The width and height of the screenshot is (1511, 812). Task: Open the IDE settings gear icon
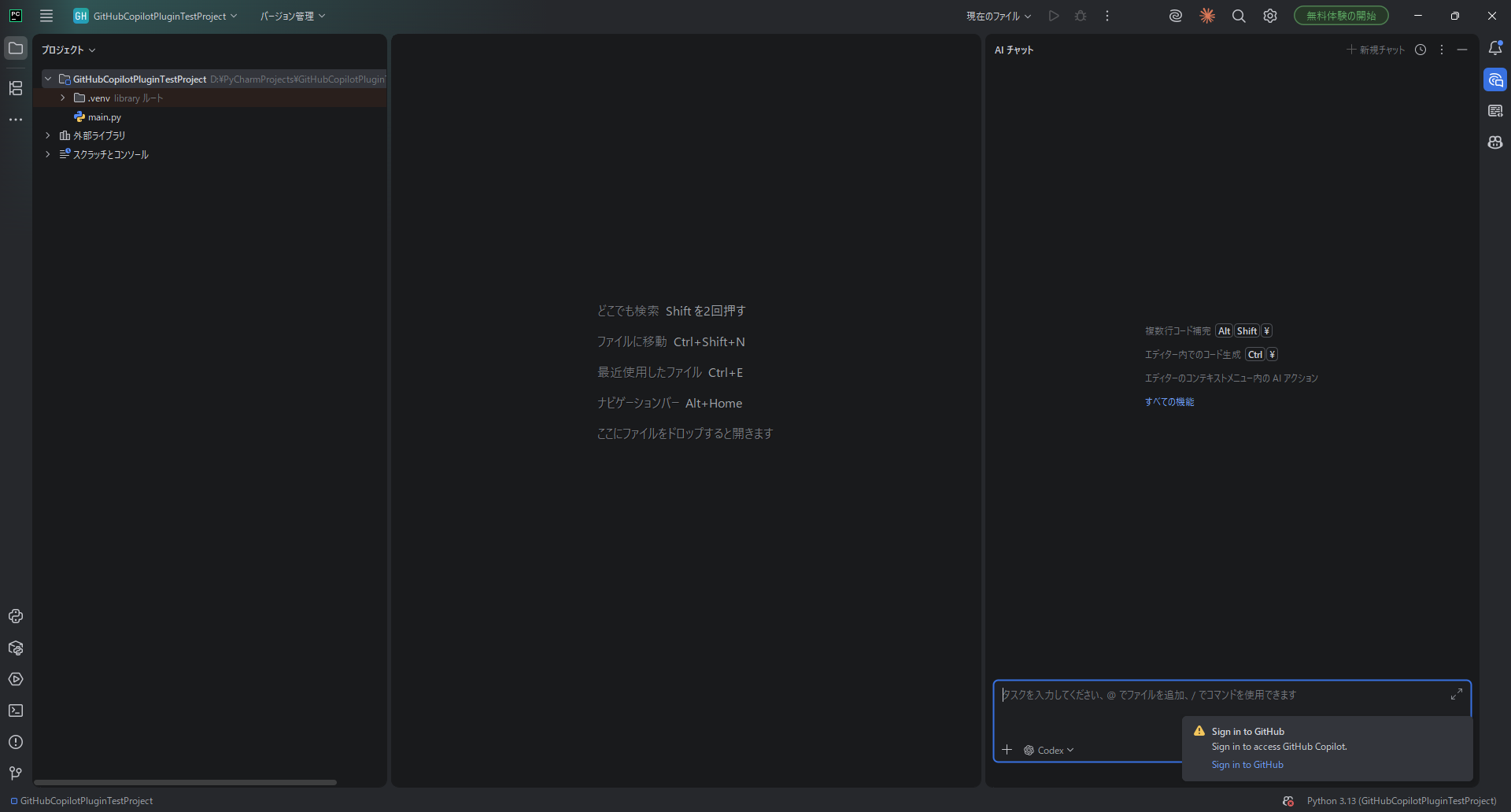point(1270,16)
